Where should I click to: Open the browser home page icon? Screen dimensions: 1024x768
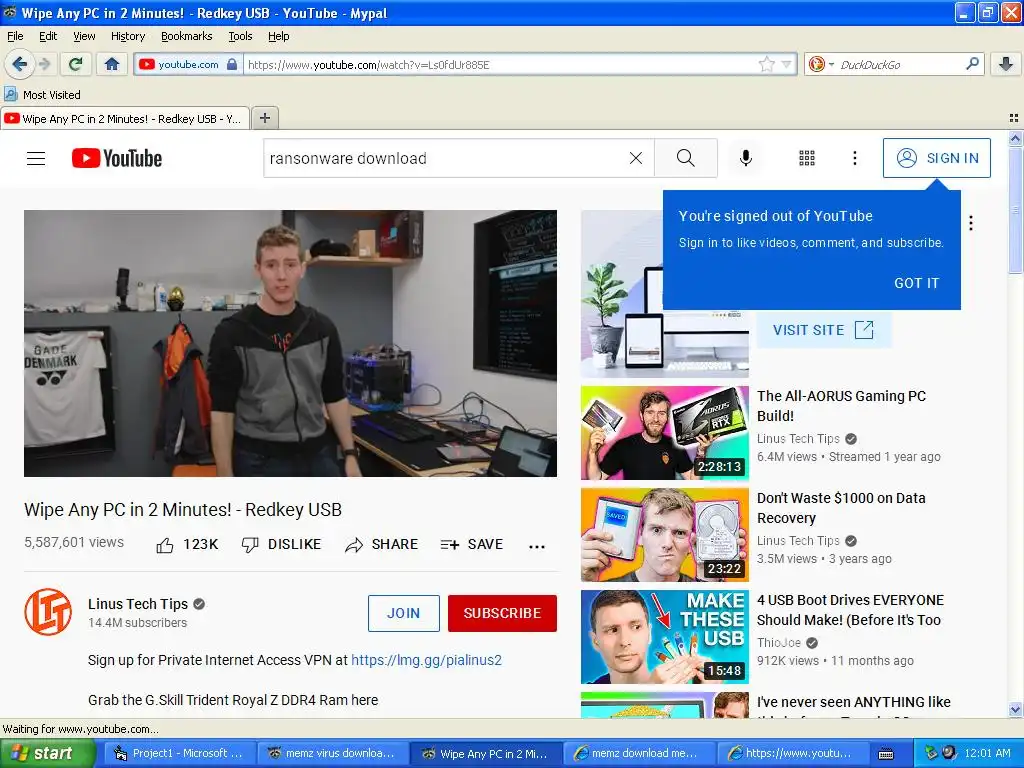tap(112, 64)
